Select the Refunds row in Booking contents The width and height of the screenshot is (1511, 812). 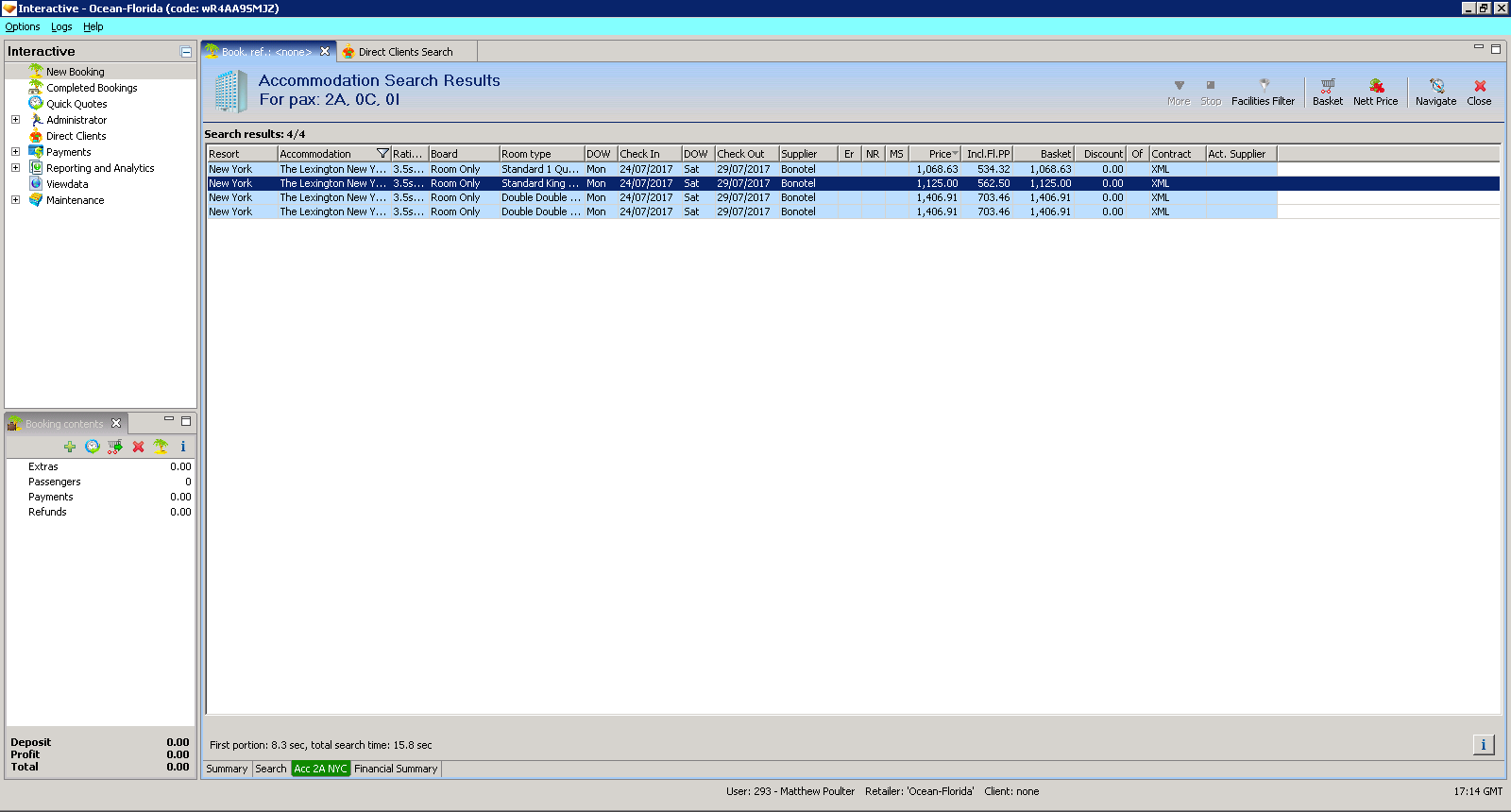(100, 512)
